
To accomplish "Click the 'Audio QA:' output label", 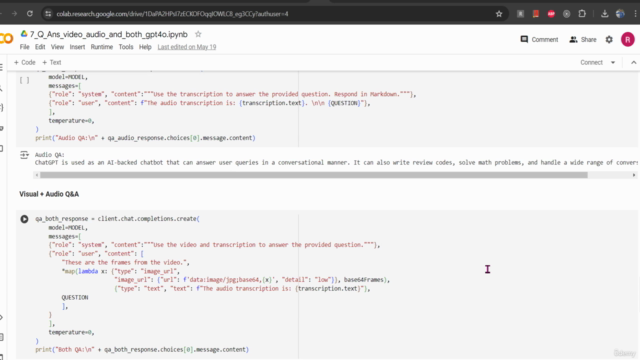I will pos(49,155).
